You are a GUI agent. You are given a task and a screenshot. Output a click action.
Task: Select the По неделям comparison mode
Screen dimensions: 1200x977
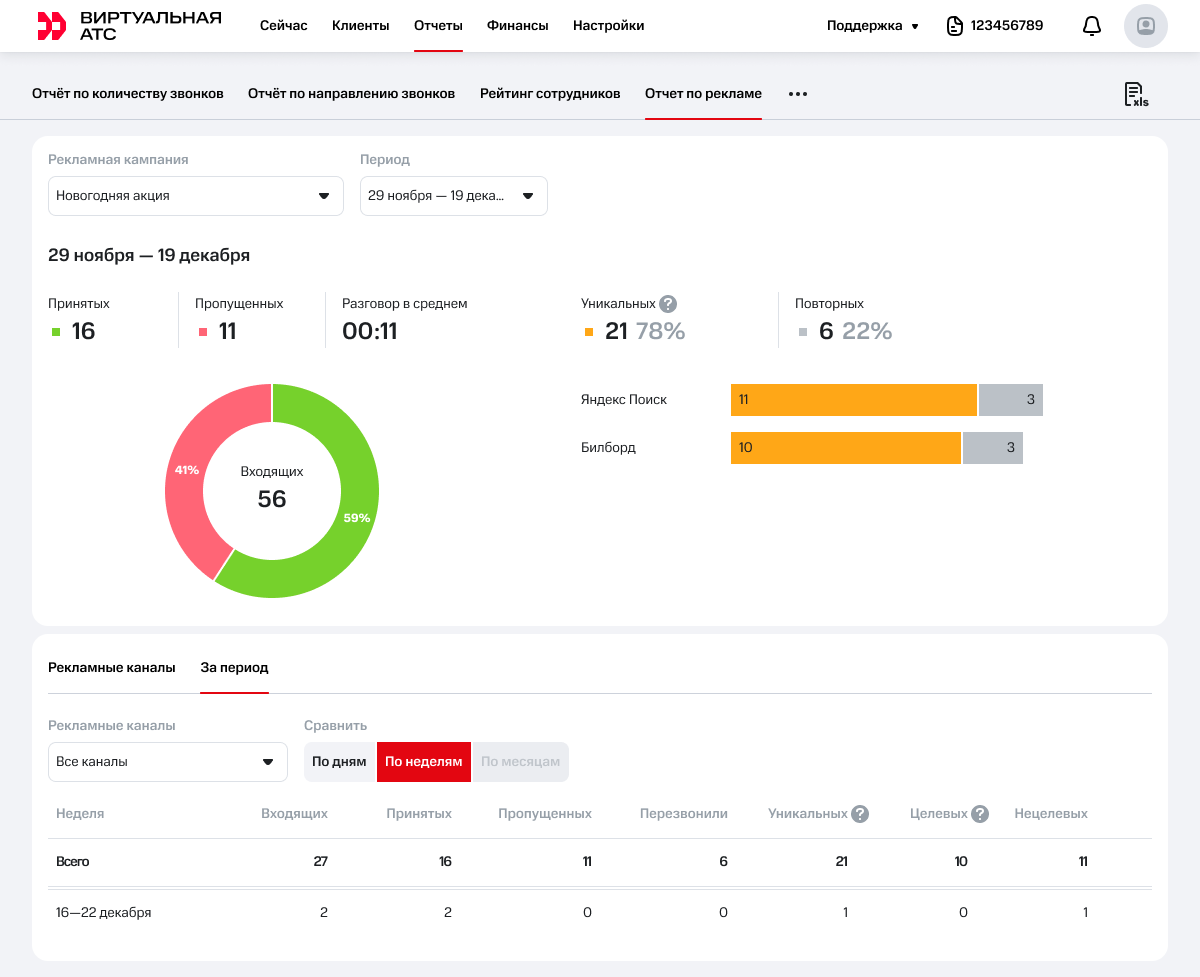(424, 762)
